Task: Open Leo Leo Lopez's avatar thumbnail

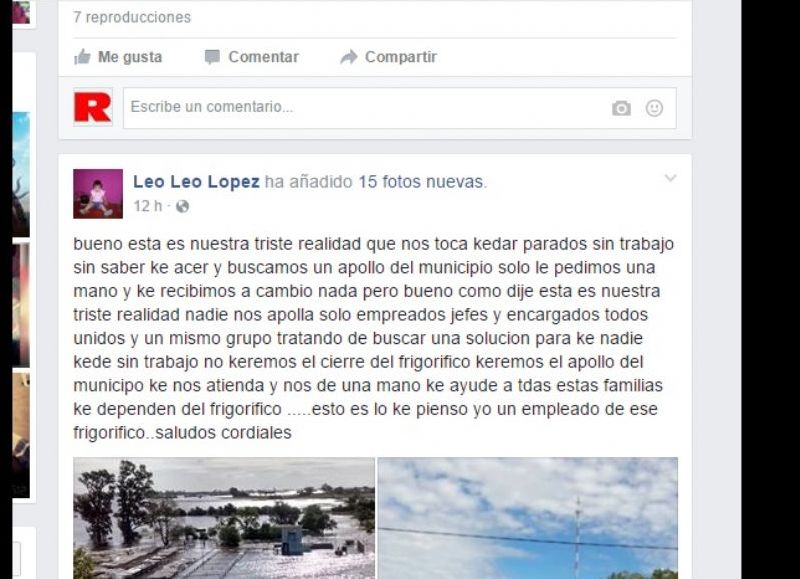Action: 98,194
